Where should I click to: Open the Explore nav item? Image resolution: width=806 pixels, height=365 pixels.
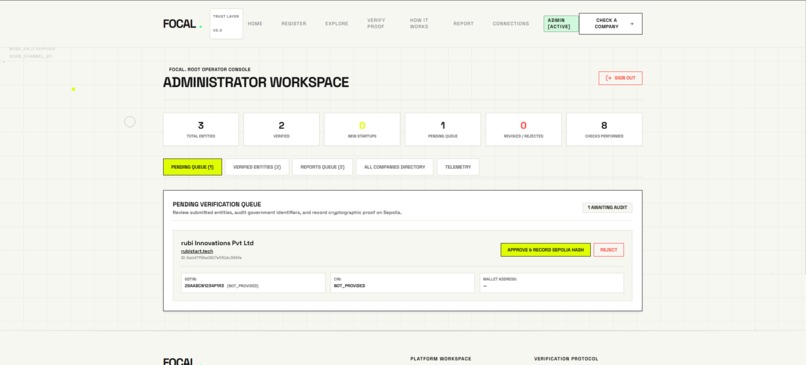337,24
